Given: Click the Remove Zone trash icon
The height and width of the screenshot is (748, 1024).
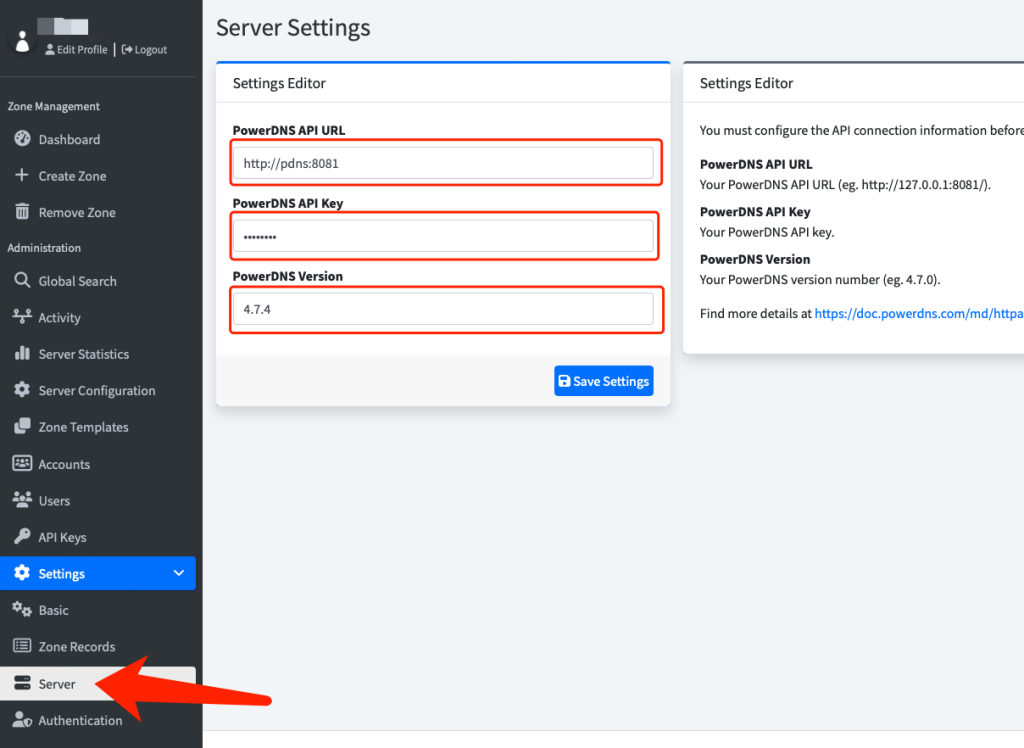Looking at the screenshot, I should (22, 212).
